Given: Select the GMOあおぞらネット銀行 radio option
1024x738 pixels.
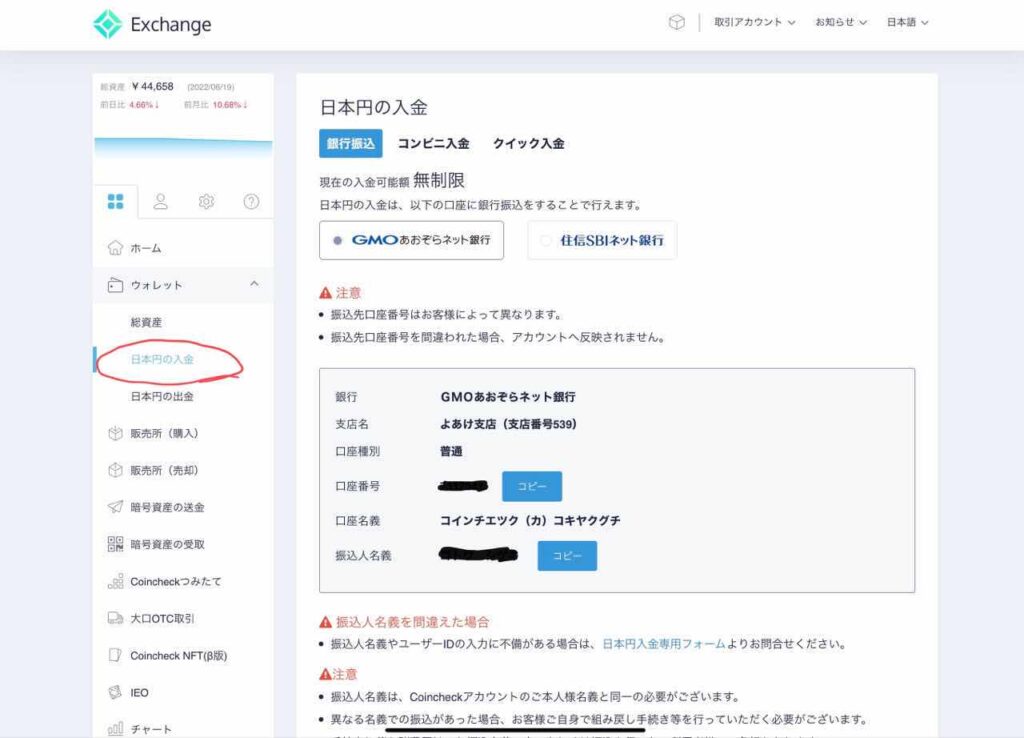Looking at the screenshot, I should coord(411,240).
